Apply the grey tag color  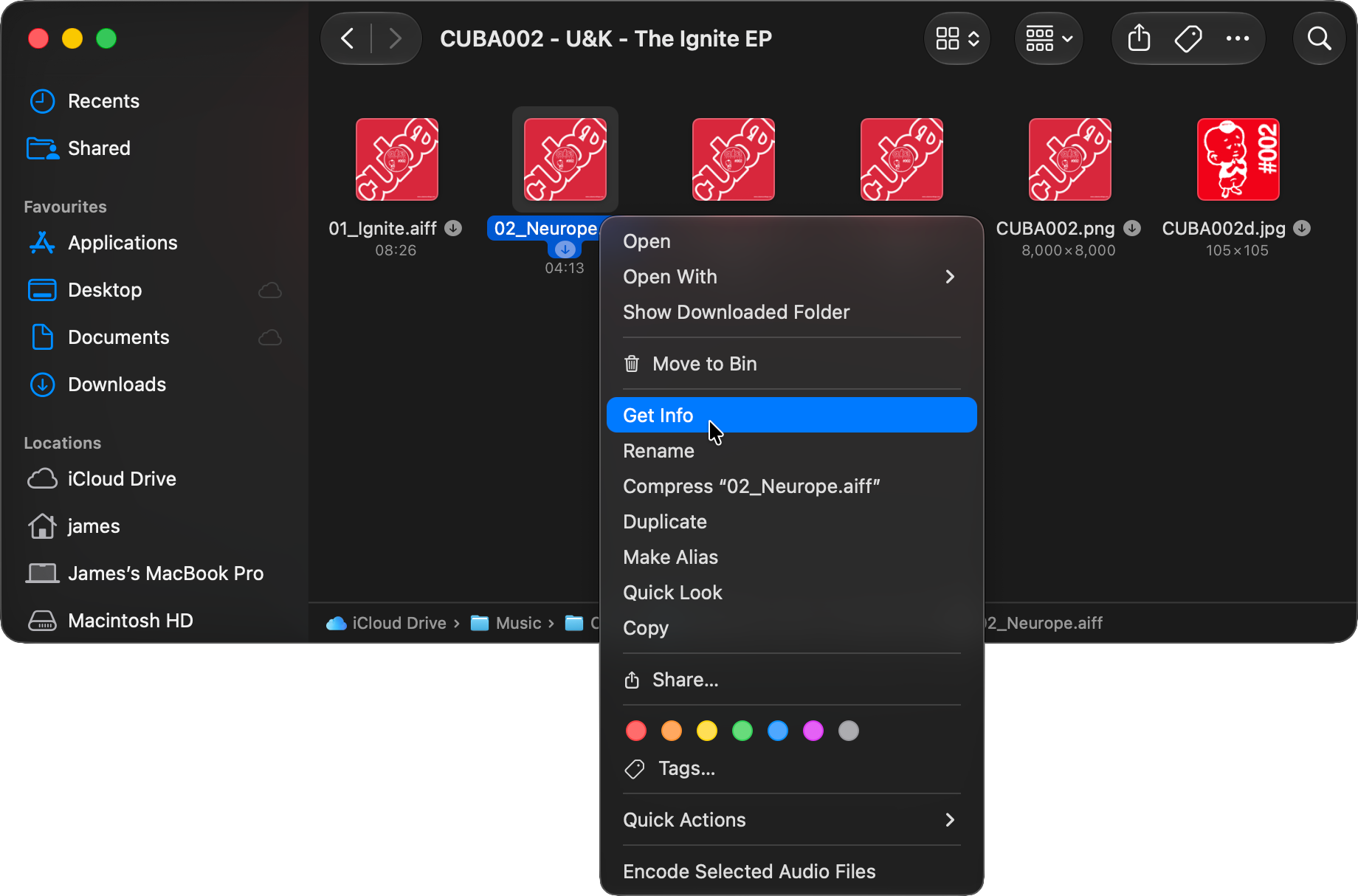pos(849,731)
